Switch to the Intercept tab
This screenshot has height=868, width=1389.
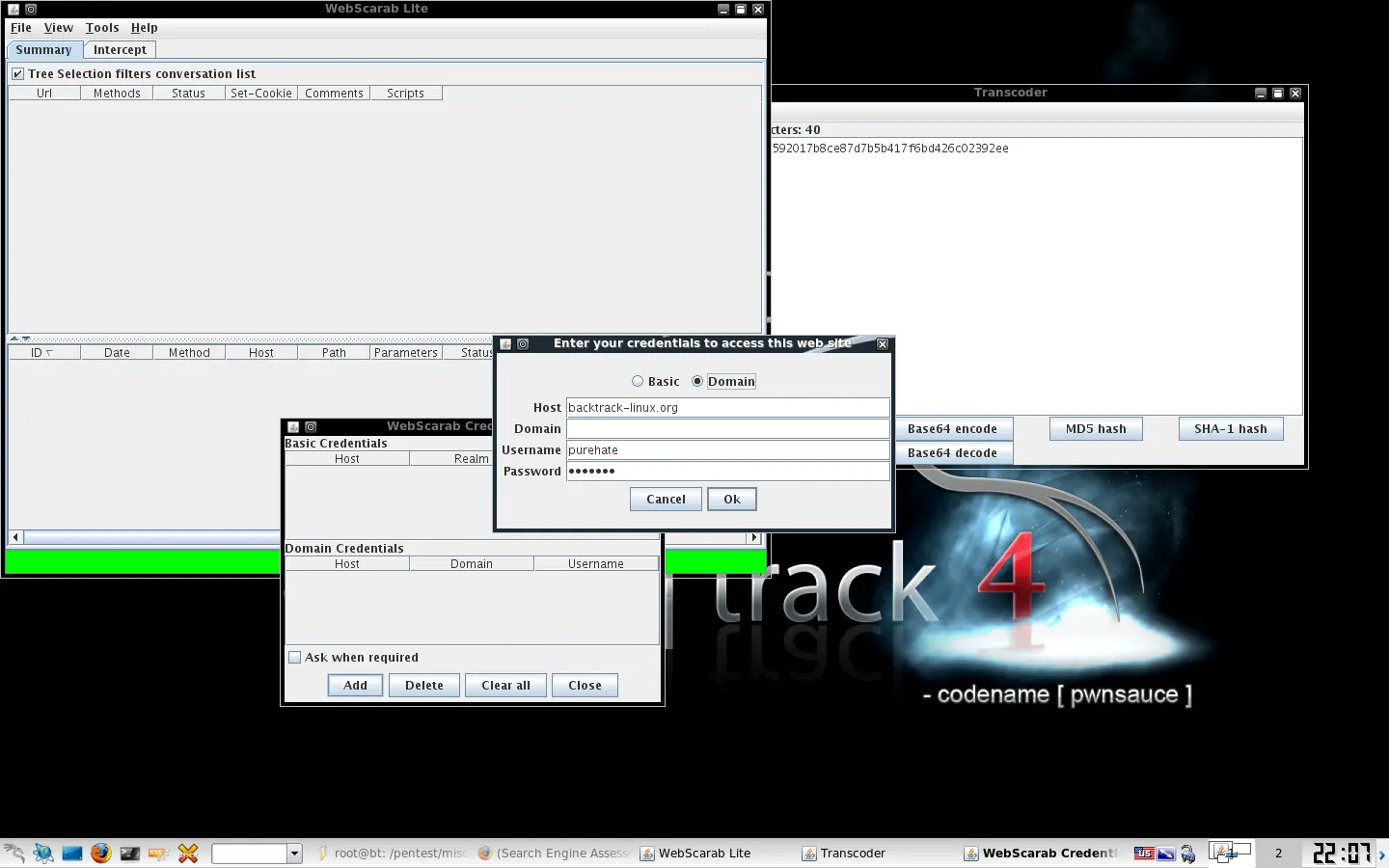point(120,50)
